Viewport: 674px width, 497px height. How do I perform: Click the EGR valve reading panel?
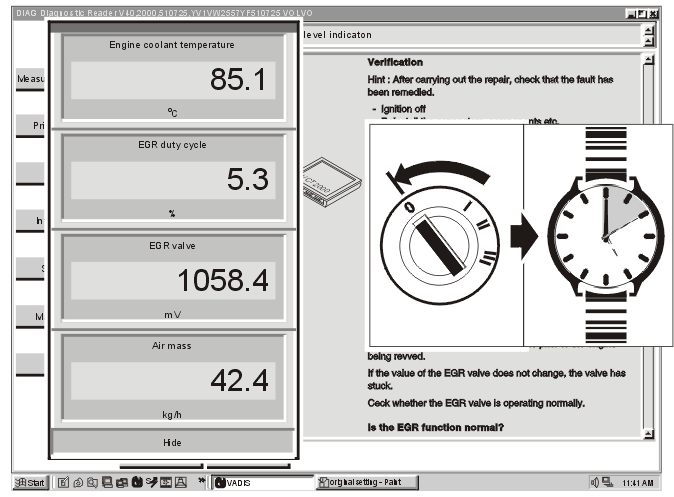click(173, 277)
